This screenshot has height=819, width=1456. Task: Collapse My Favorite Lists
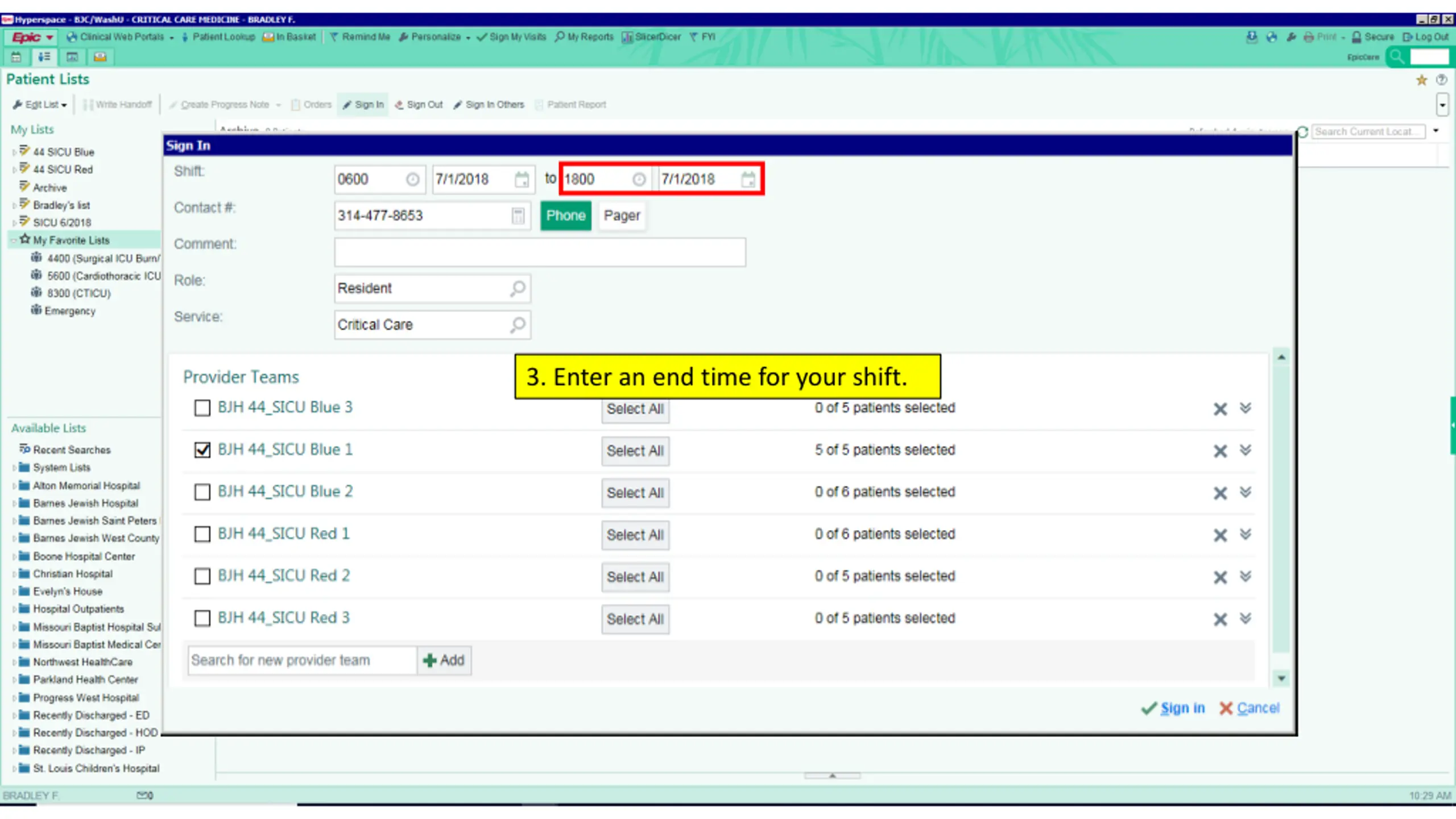point(14,241)
